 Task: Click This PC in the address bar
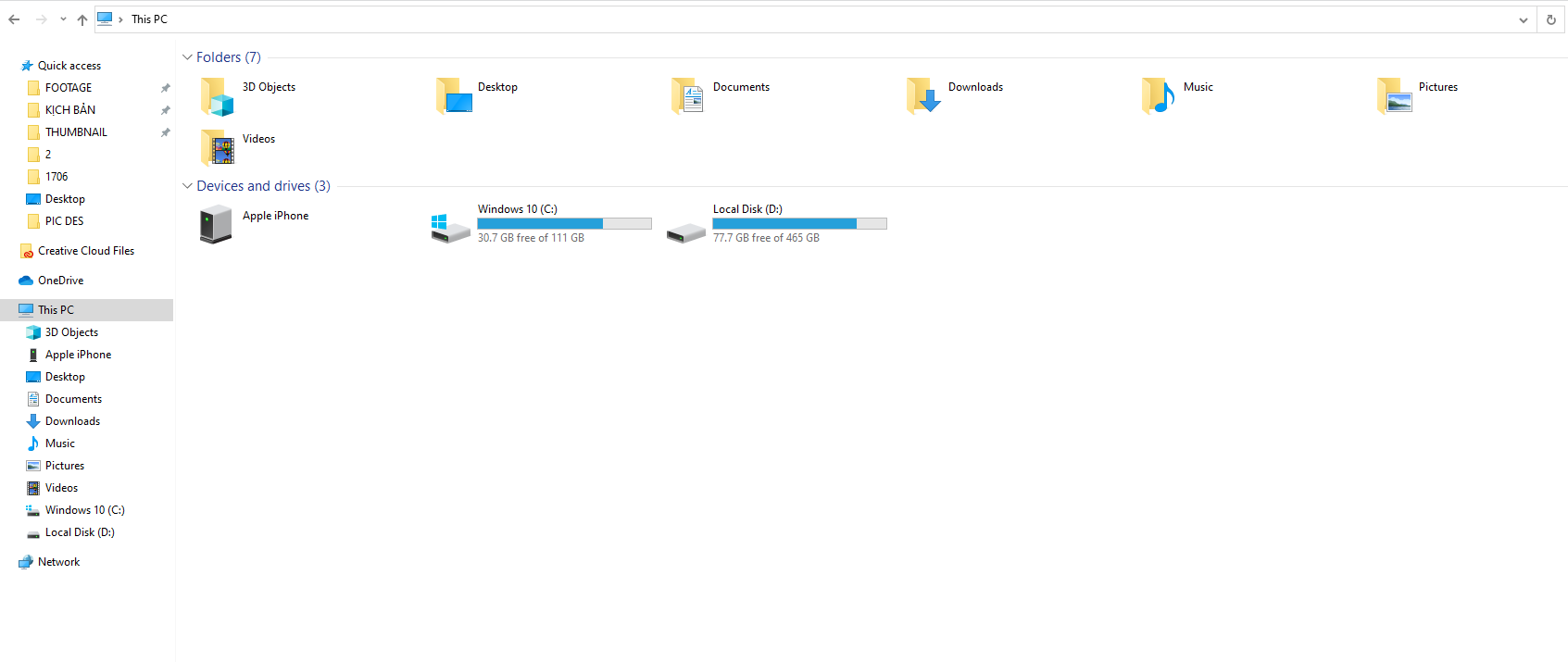(x=149, y=19)
